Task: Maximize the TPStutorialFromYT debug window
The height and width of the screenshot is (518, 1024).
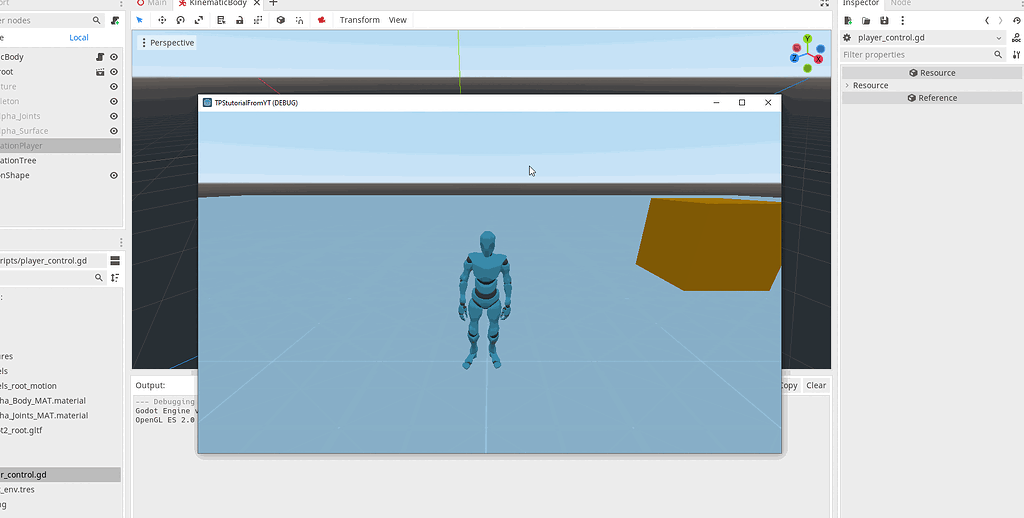Action: (742, 103)
